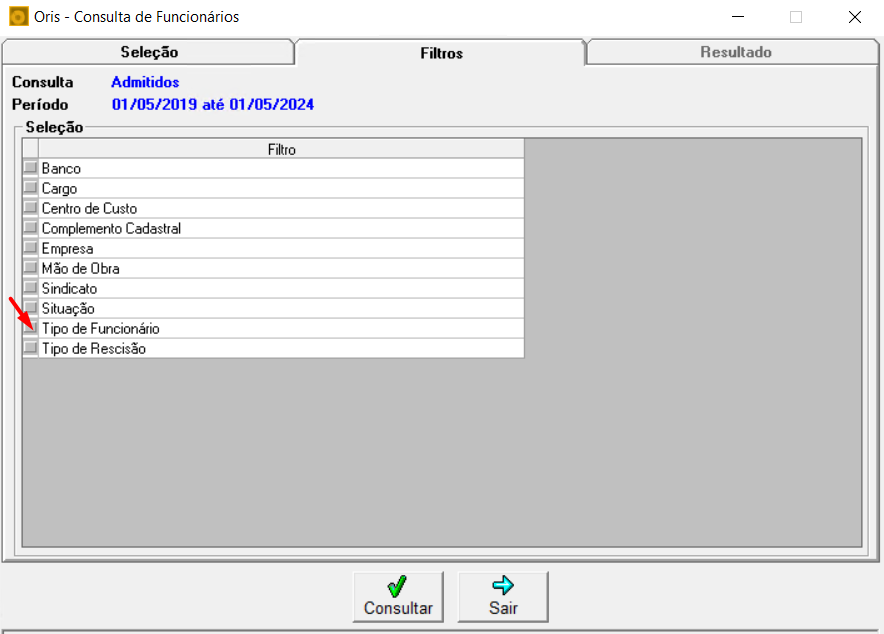This screenshot has height=634, width=884.
Task: Select the Sindicato row text
Action: tap(69, 289)
